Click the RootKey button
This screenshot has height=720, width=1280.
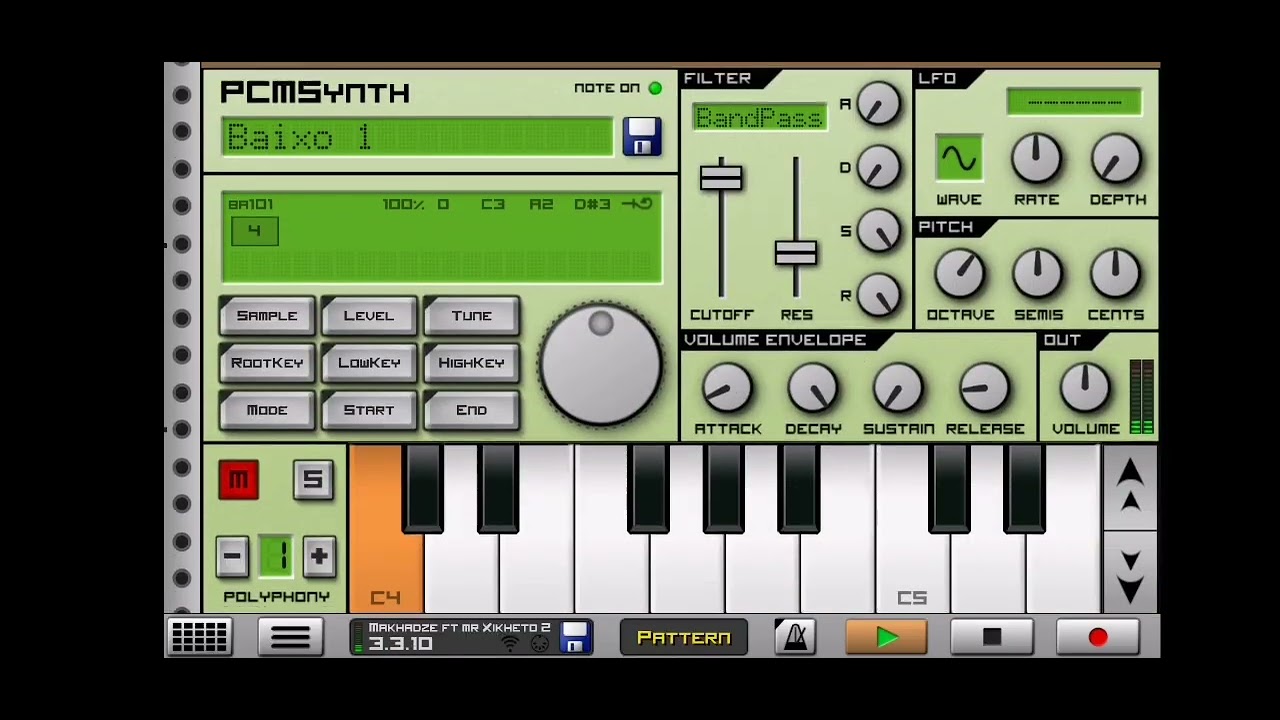click(267, 363)
